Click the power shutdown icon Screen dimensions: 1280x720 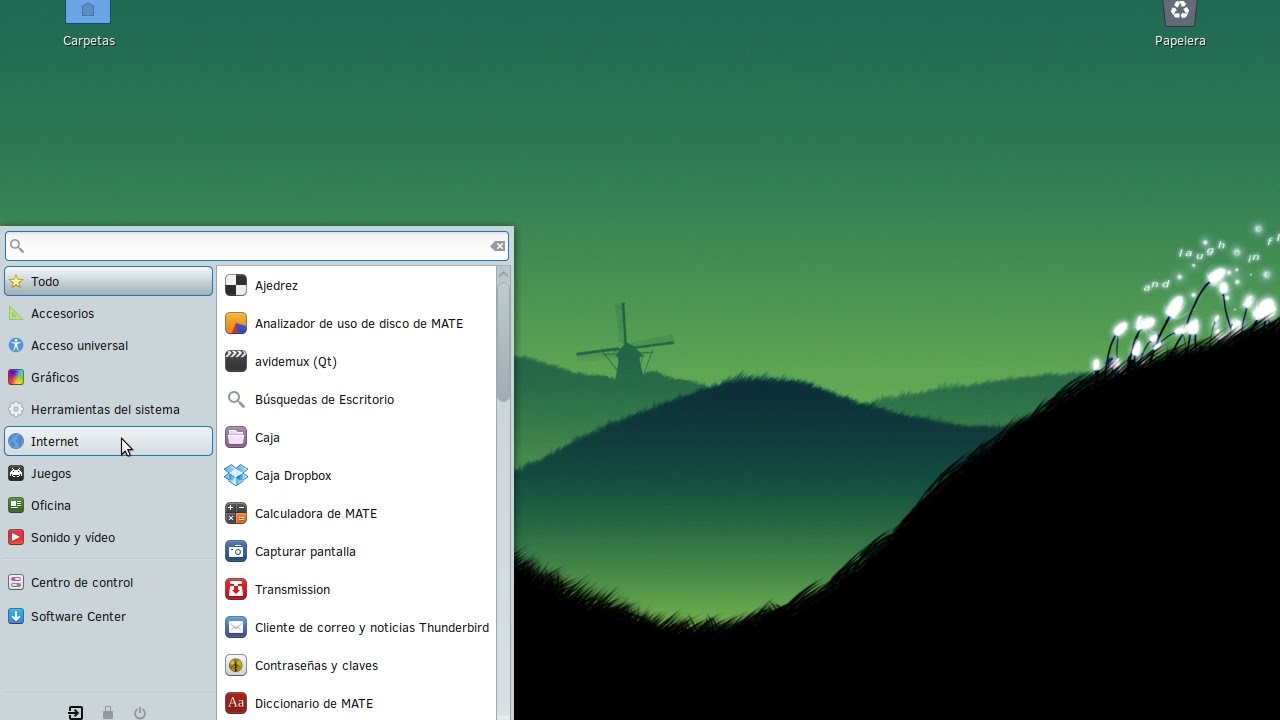(x=140, y=713)
